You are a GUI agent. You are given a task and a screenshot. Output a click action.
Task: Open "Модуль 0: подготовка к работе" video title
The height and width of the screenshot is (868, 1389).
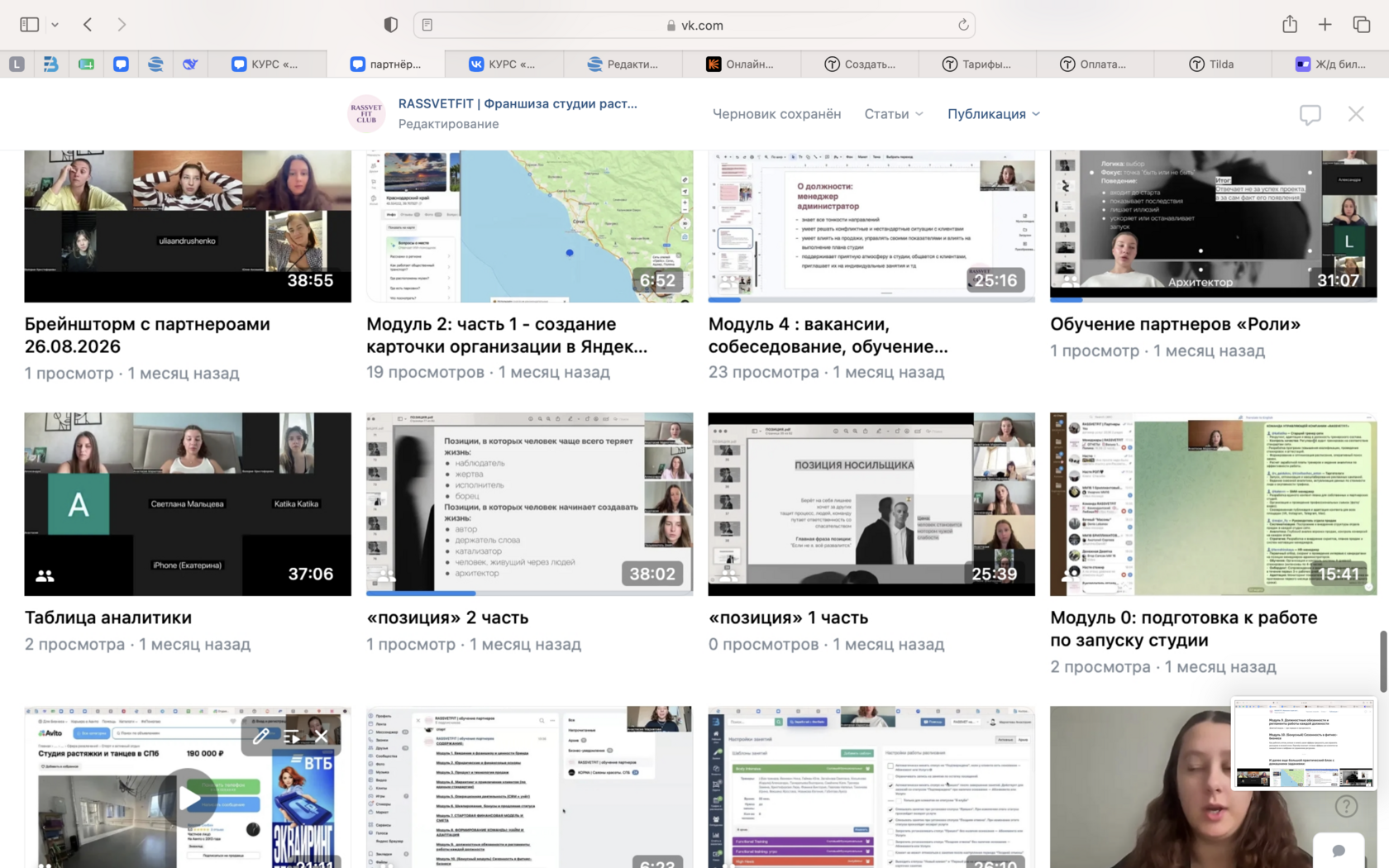point(1184,628)
